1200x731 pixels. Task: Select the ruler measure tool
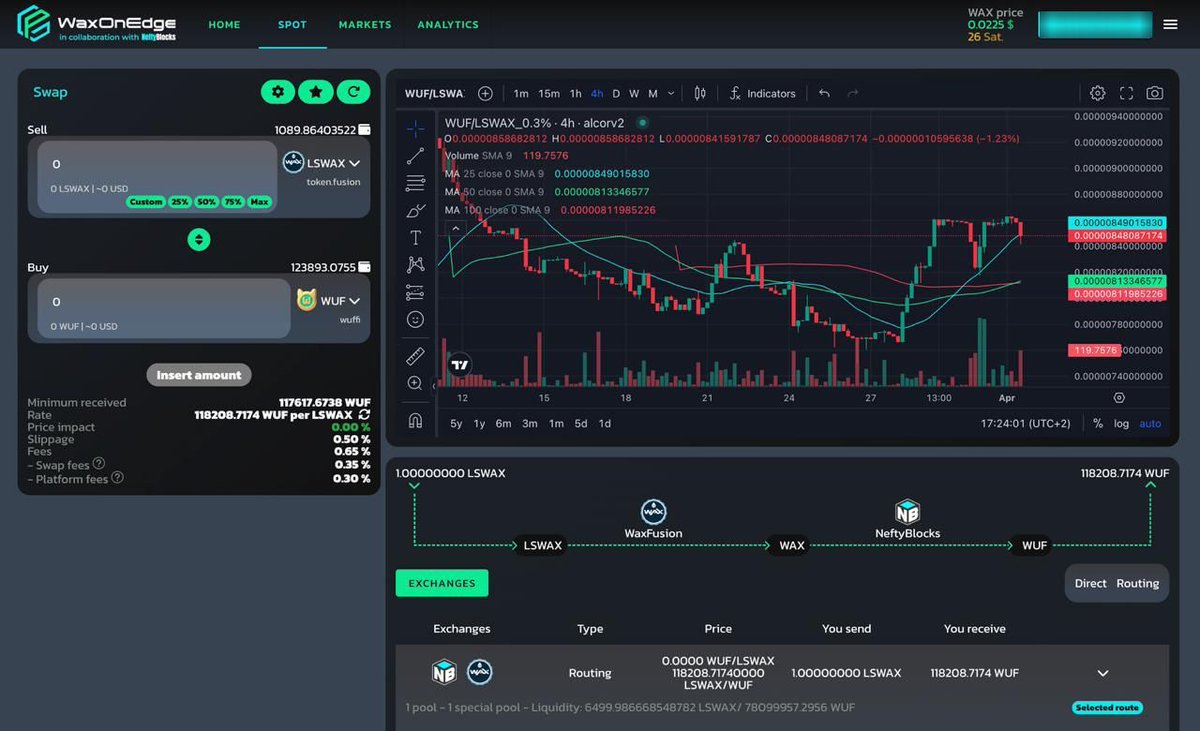click(x=415, y=356)
